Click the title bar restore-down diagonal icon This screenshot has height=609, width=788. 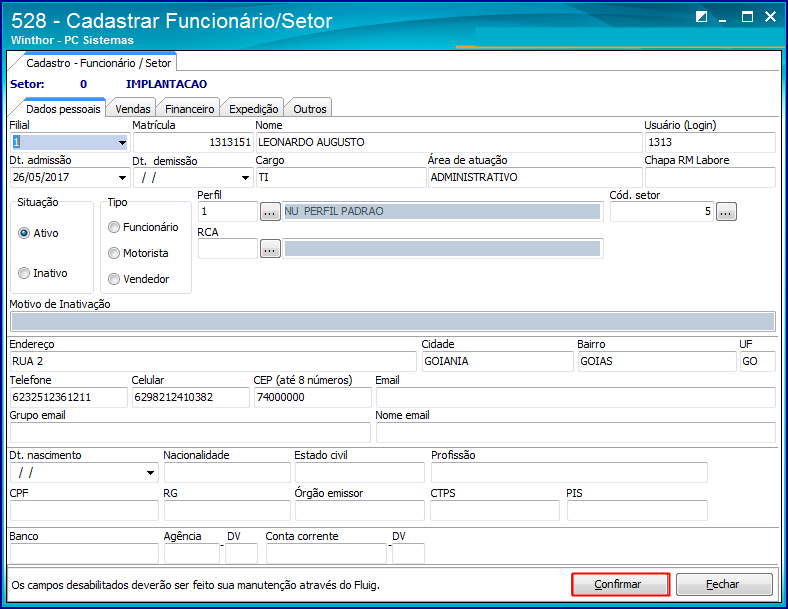click(x=701, y=17)
